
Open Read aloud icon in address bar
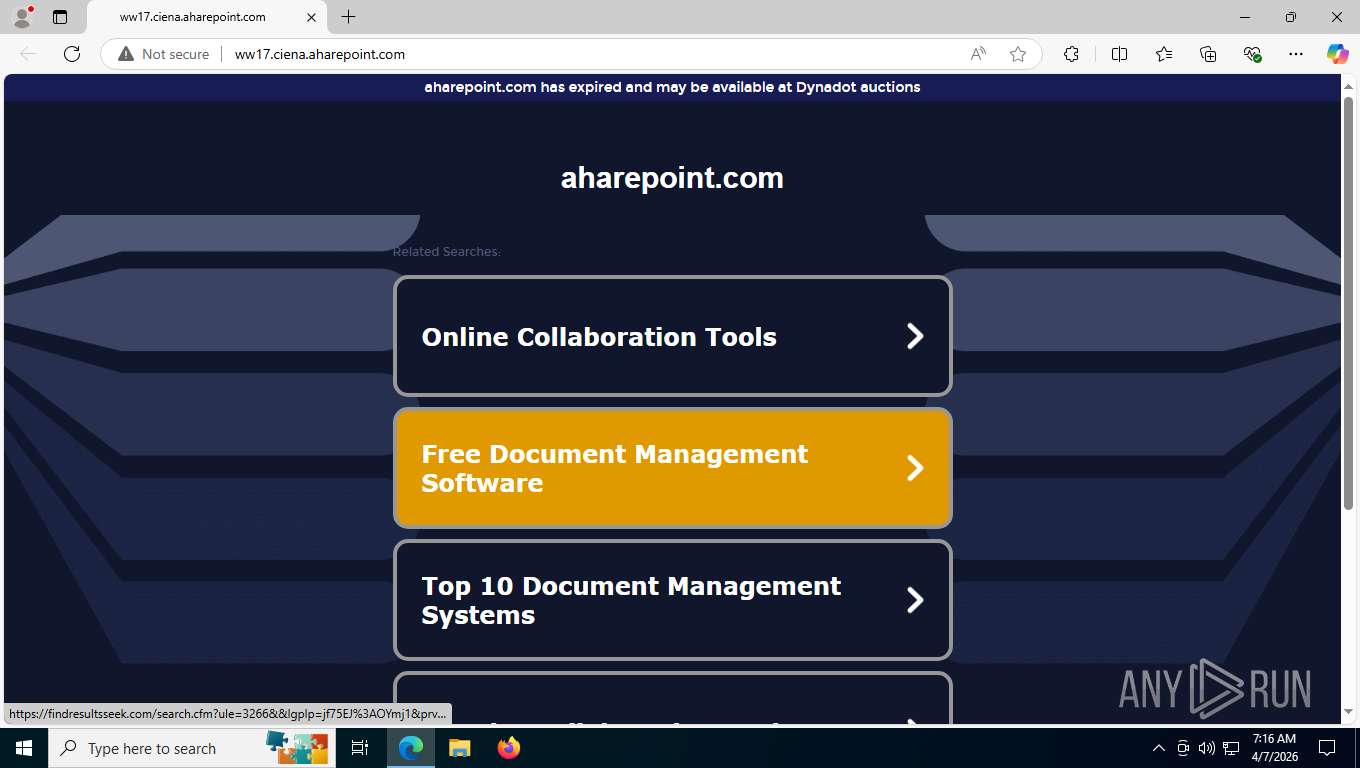click(978, 54)
